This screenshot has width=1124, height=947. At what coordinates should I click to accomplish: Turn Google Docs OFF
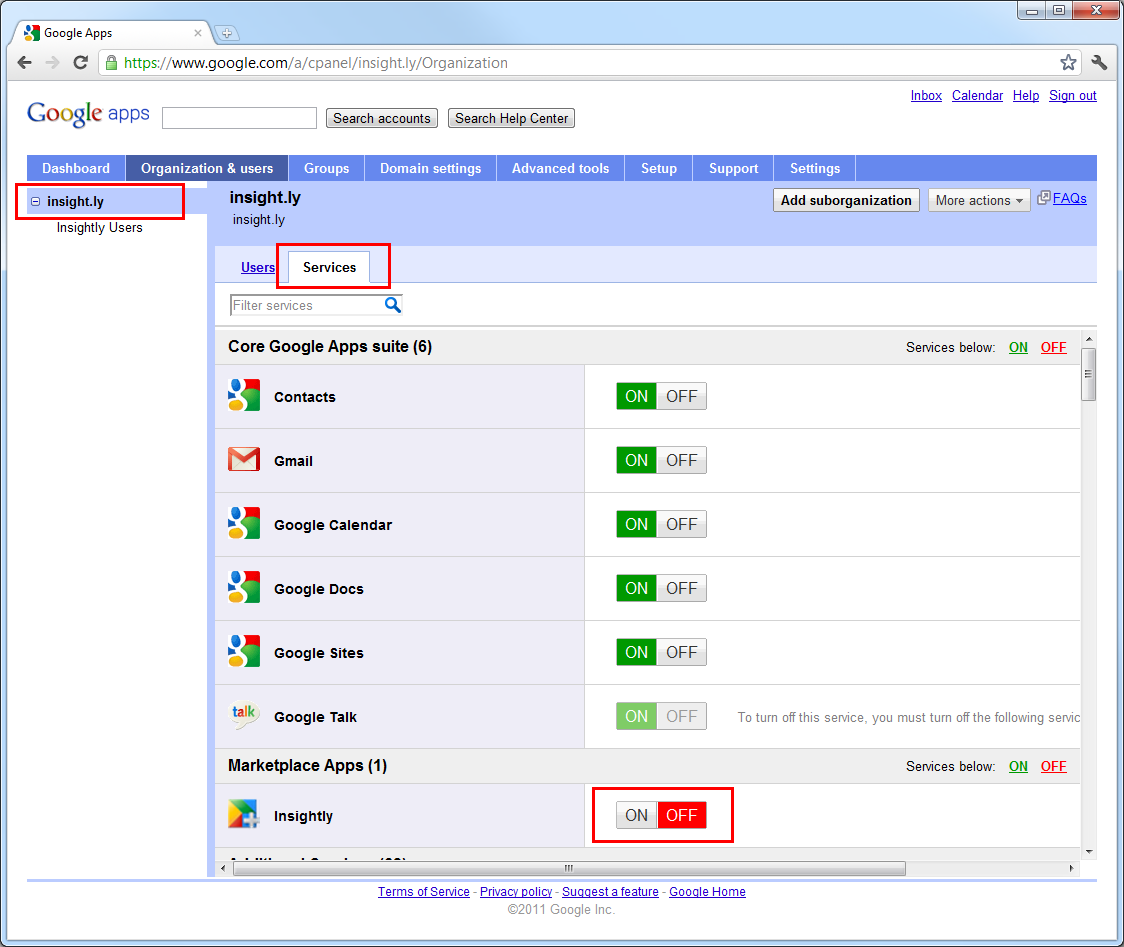682,589
